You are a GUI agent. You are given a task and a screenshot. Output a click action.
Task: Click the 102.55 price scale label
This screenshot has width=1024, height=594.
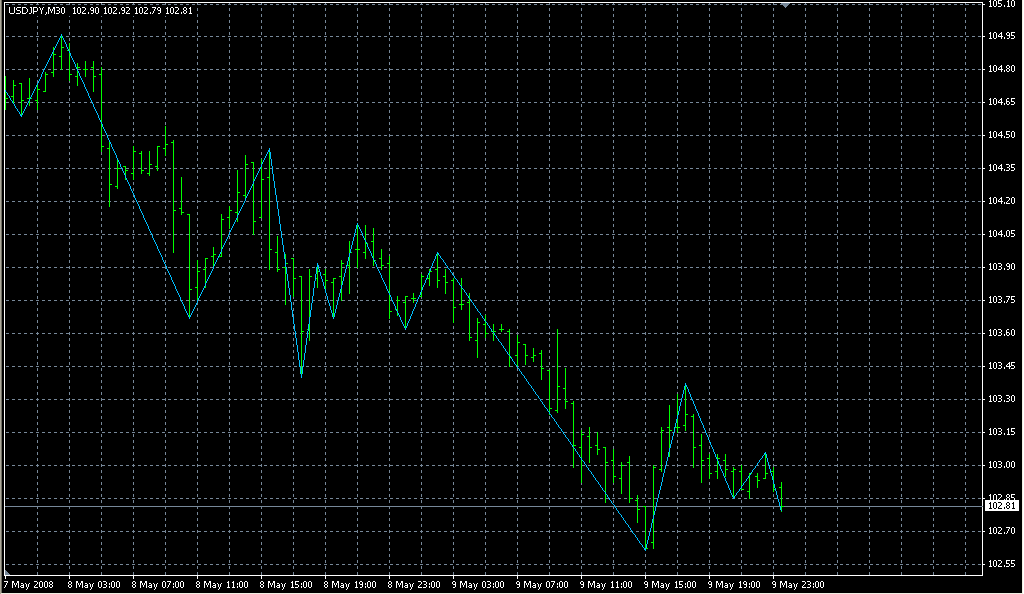tap(1001, 564)
